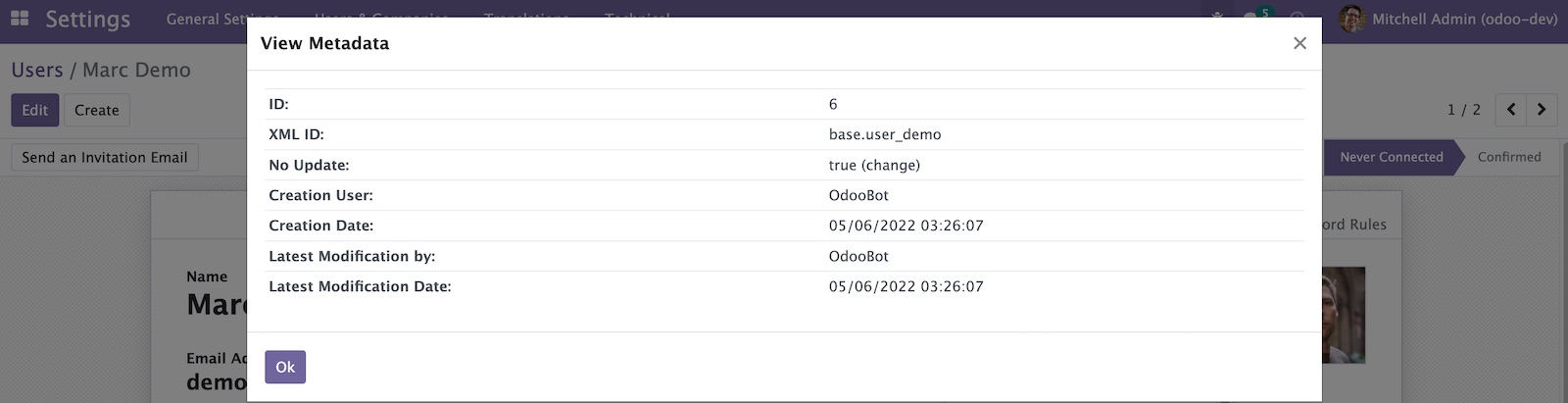Open the apps grid menu icon

click(x=20, y=19)
